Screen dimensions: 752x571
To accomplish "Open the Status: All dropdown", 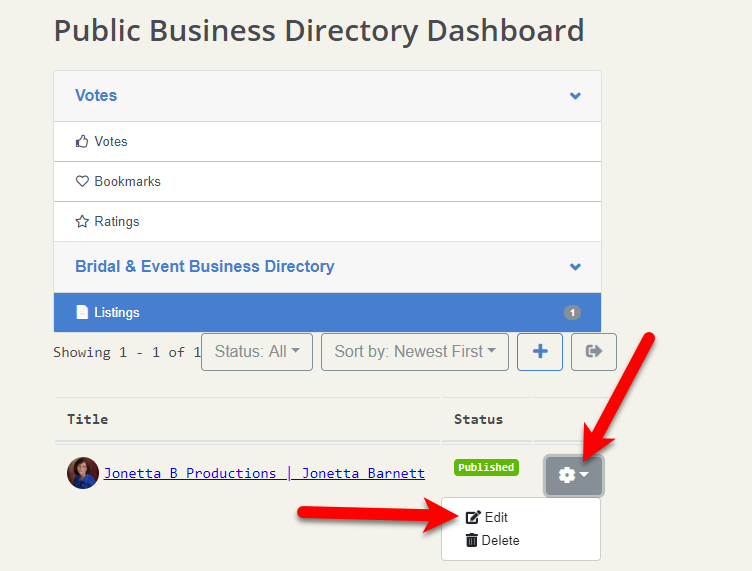I will (257, 352).
